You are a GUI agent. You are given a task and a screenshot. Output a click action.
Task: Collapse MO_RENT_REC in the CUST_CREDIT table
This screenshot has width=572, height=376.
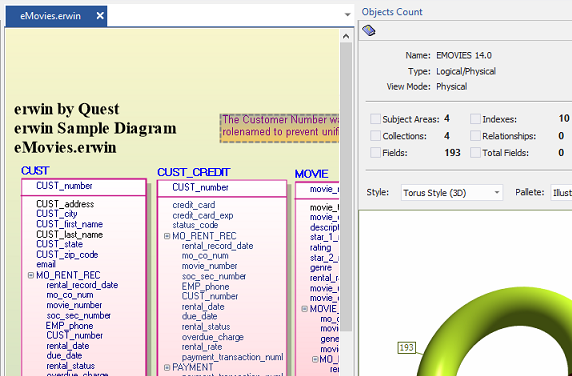coord(167,236)
